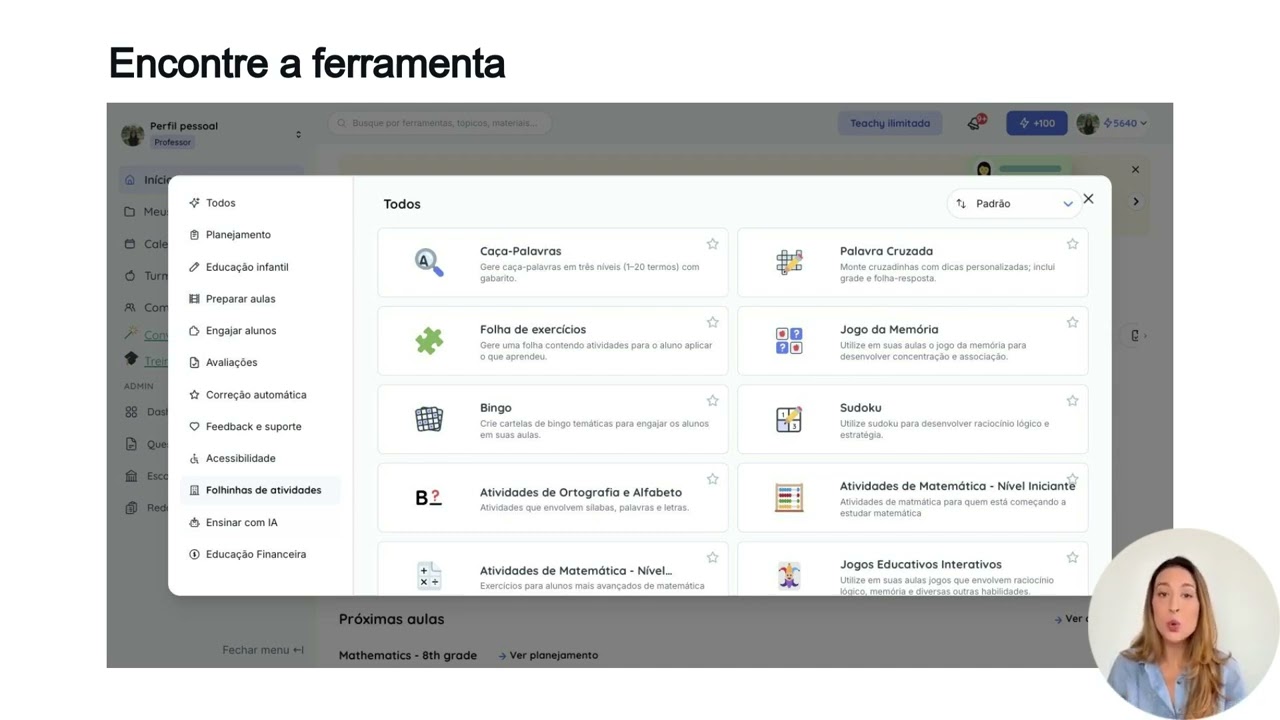Dismiss the banner behind the dialog

pyautogui.click(x=1135, y=170)
